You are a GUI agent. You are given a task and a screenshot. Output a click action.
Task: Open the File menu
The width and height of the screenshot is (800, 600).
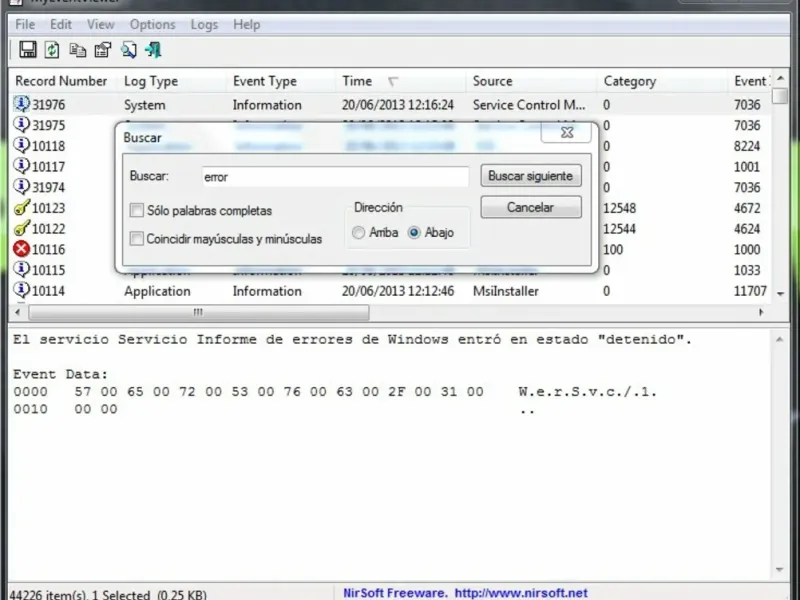(x=25, y=24)
